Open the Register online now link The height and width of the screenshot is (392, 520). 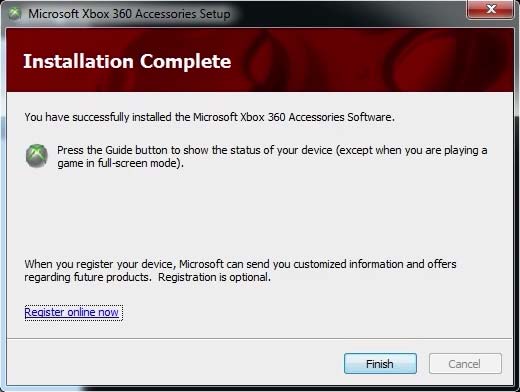[72, 312]
